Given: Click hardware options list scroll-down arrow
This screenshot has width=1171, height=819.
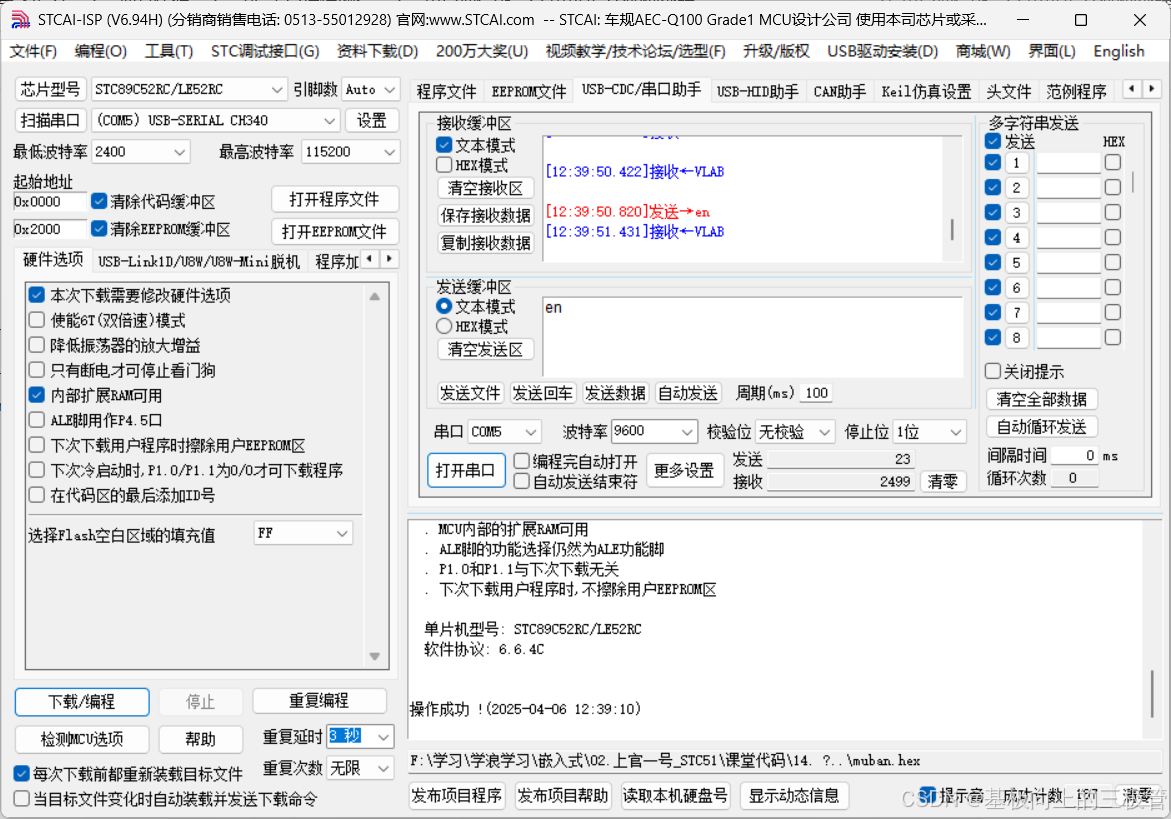Looking at the screenshot, I should (x=374, y=656).
